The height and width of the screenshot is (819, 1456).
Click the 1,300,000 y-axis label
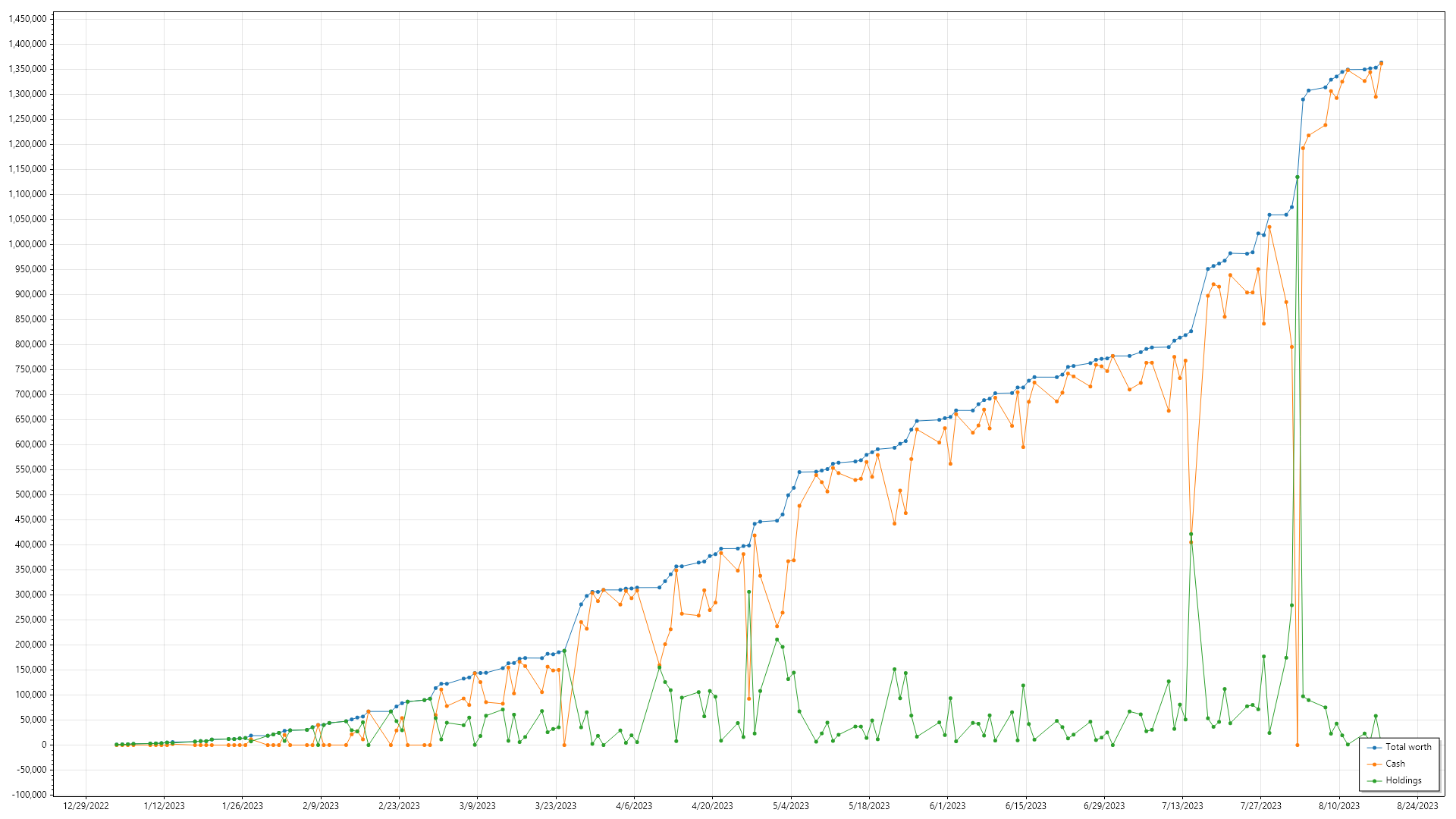tap(27, 94)
